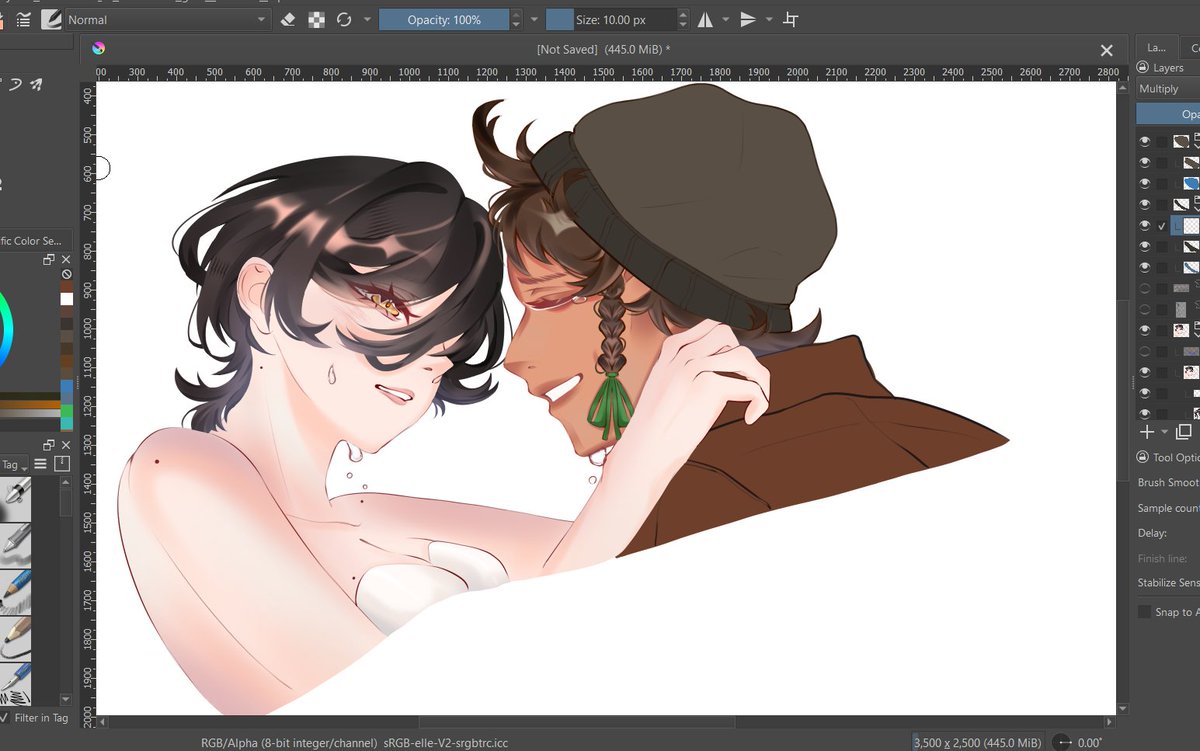The height and width of the screenshot is (751, 1200).
Task: Click the canvas rotation icon in status bar
Action: pyautogui.click(x=1063, y=742)
